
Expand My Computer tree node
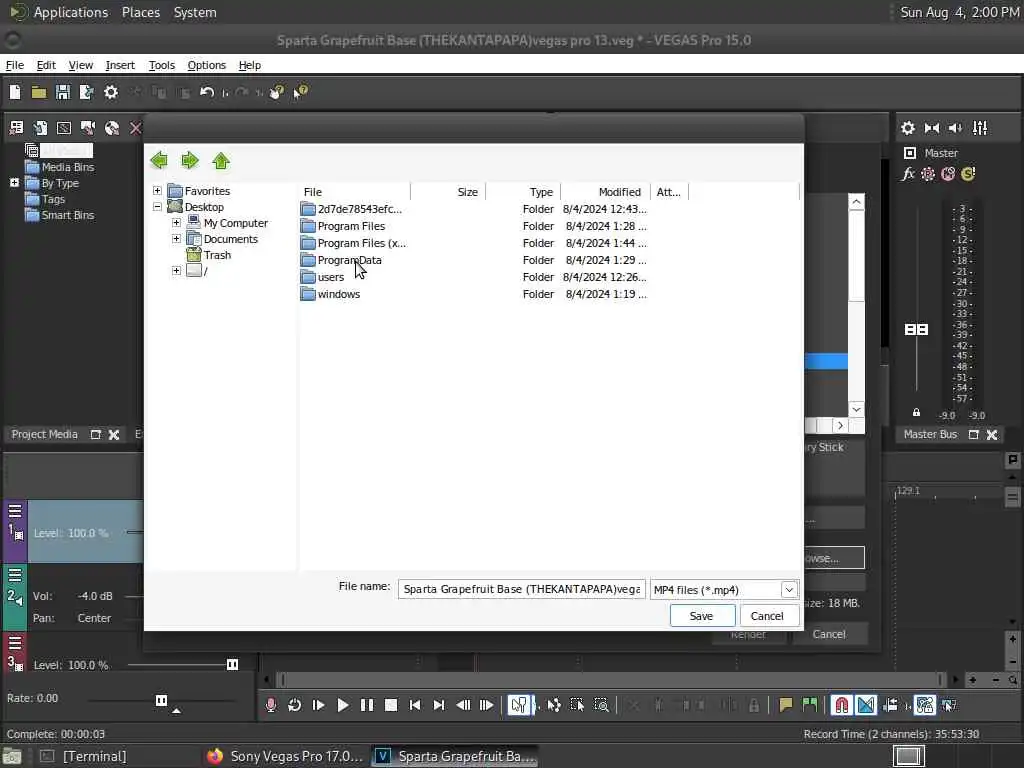pos(176,223)
